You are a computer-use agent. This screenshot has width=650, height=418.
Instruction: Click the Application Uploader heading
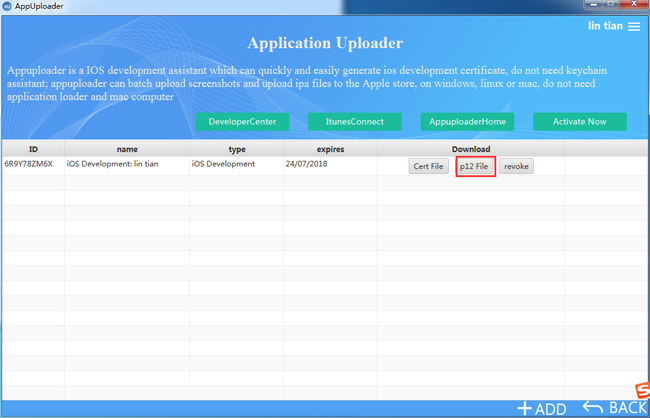tap(325, 43)
